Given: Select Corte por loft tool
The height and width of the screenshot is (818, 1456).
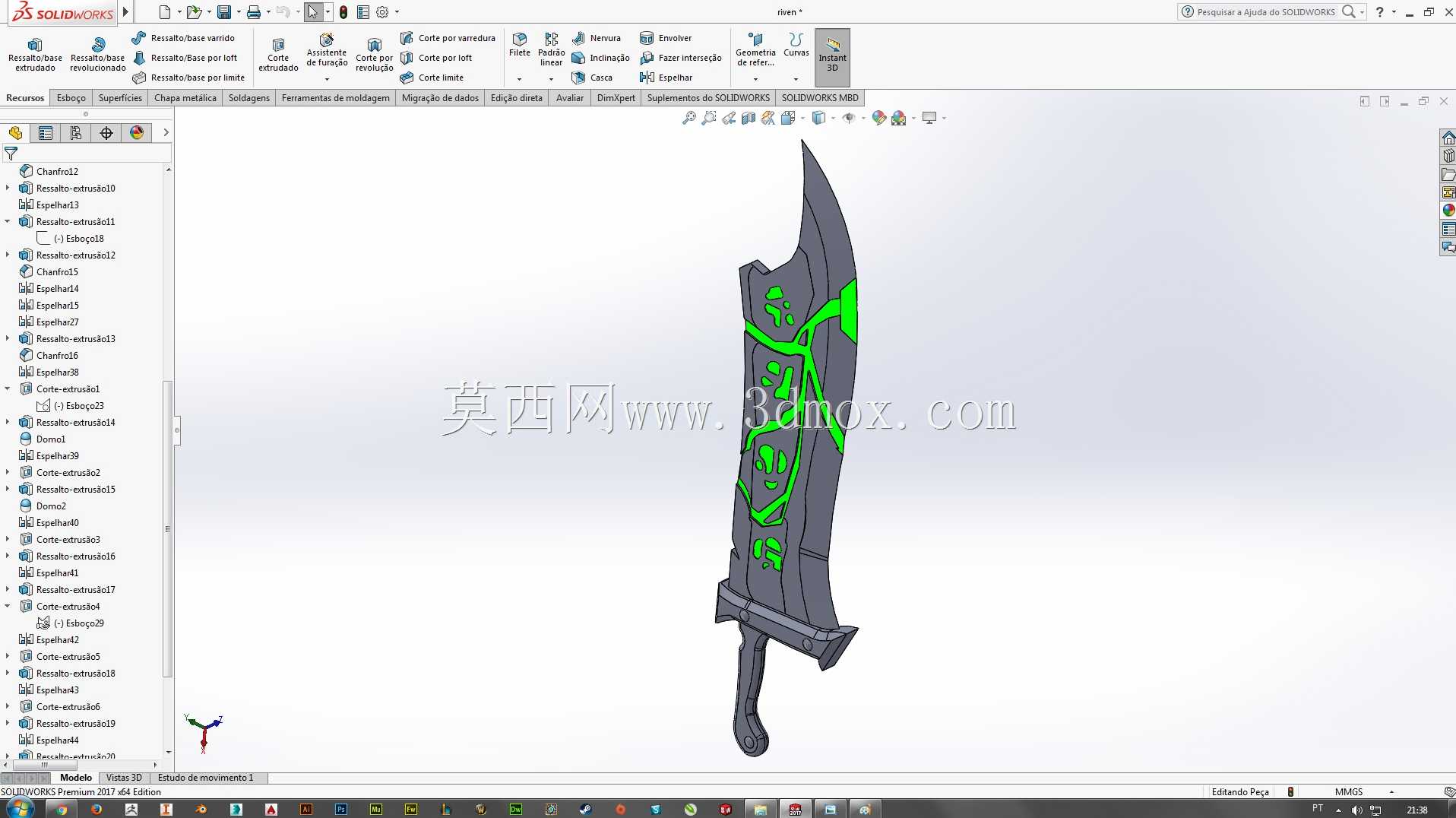Looking at the screenshot, I should tap(436, 58).
